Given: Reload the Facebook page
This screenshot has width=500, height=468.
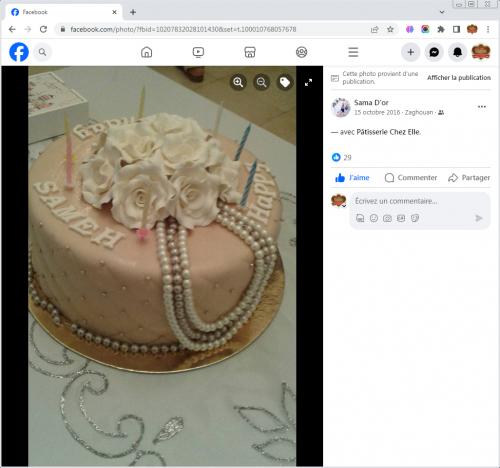Looking at the screenshot, I should coord(43,29).
